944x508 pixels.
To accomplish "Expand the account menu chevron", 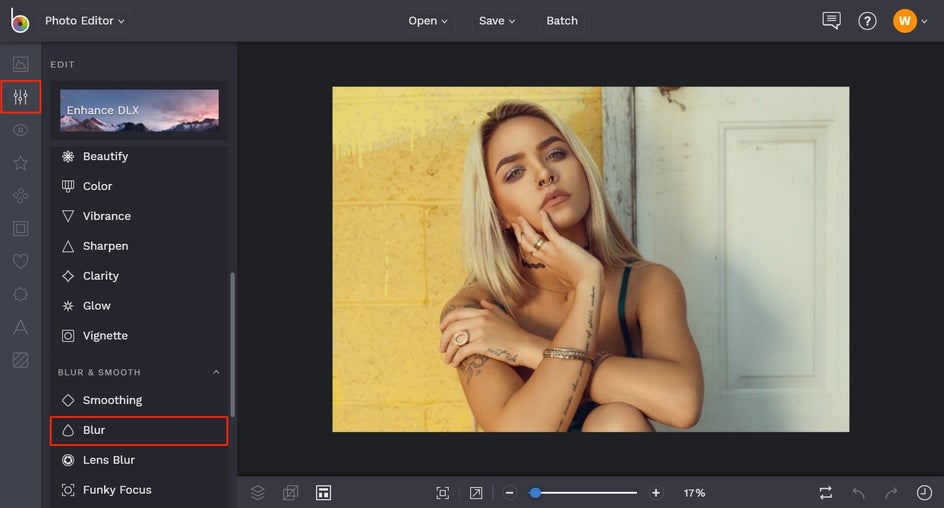I will [924, 22].
